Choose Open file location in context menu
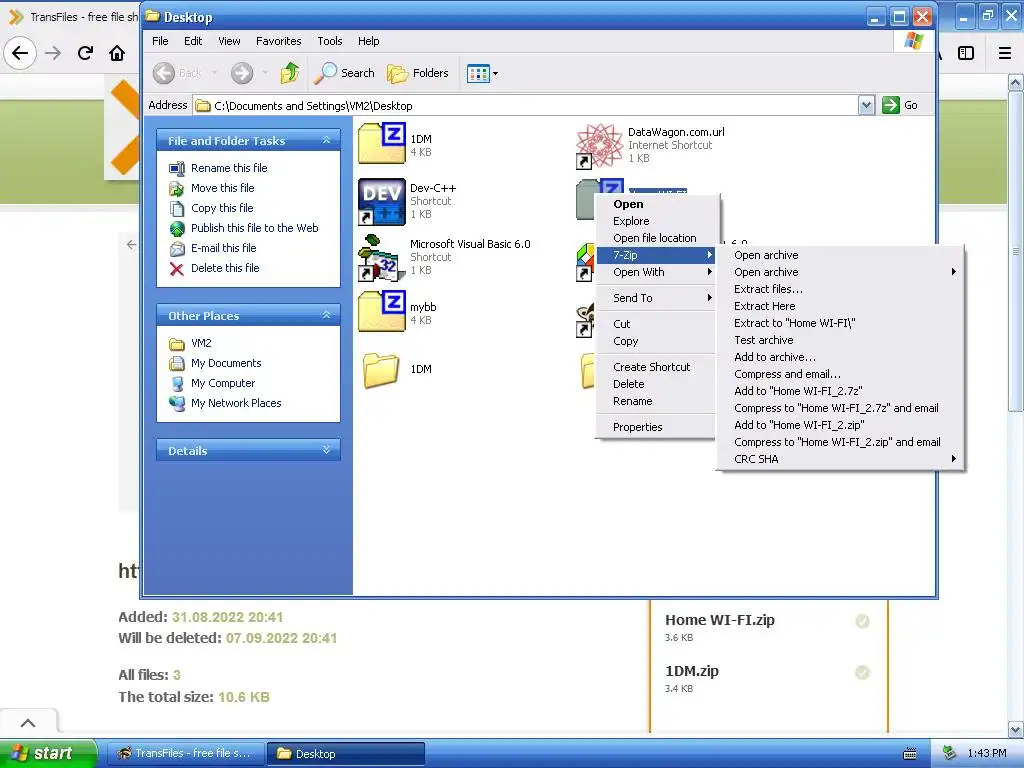Screen dimensions: 1024x768 656,238
